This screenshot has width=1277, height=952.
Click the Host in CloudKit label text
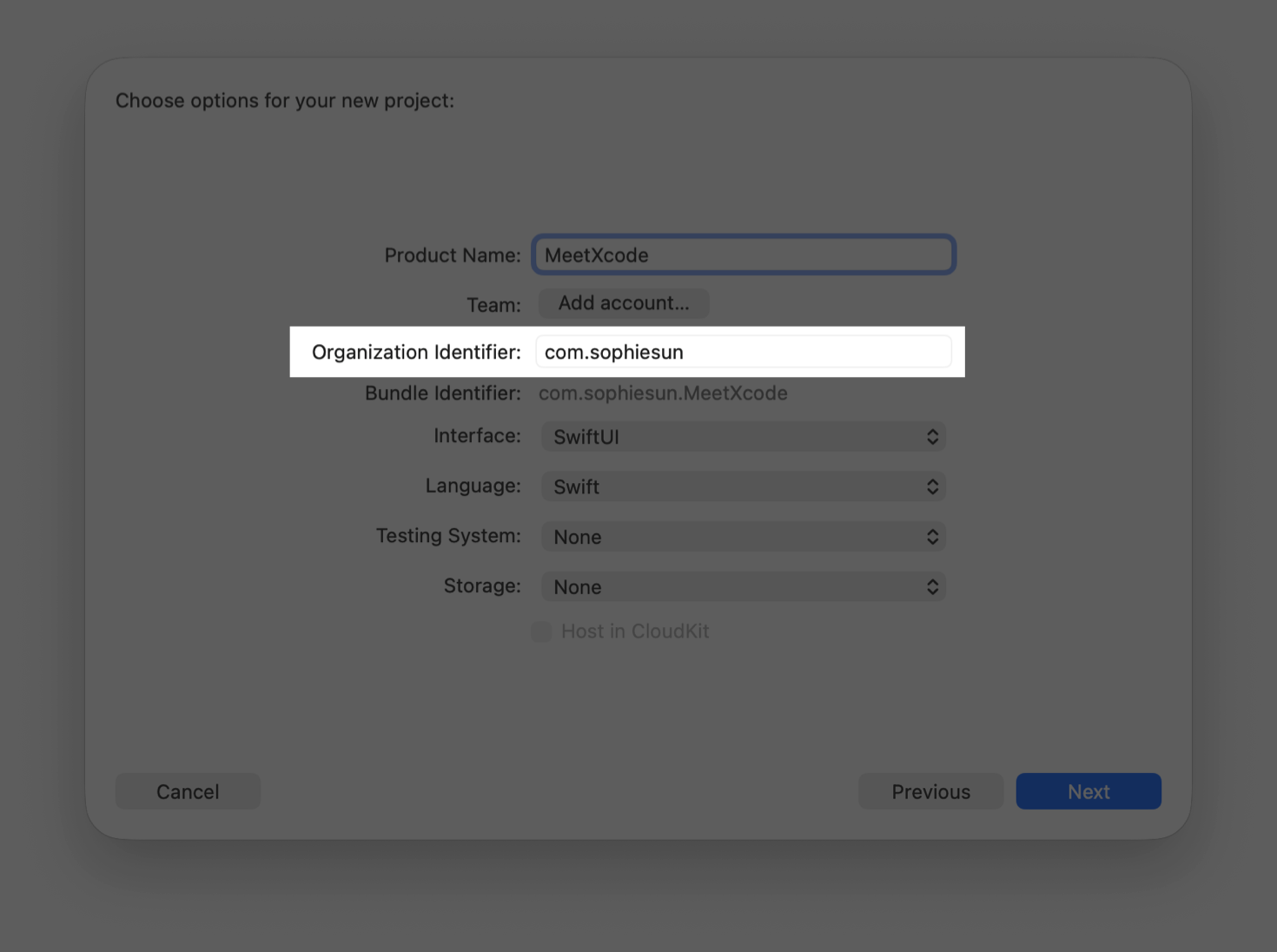click(635, 631)
